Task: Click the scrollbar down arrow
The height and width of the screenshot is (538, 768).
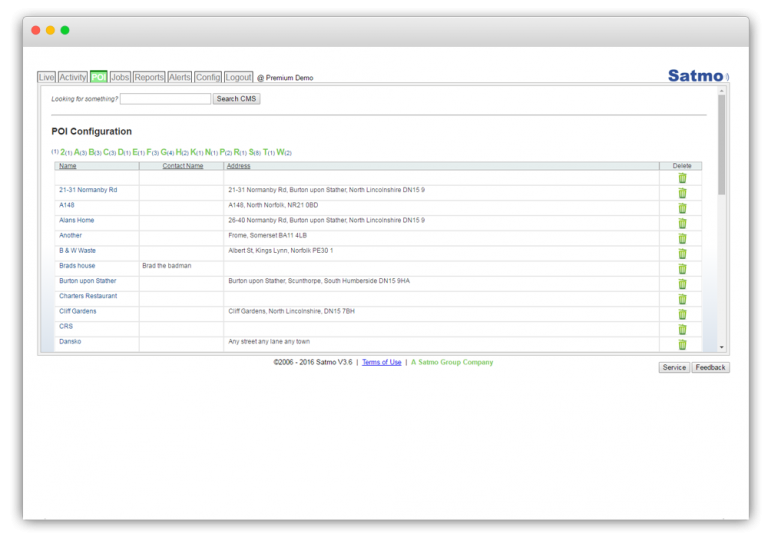Action: click(721, 347)
